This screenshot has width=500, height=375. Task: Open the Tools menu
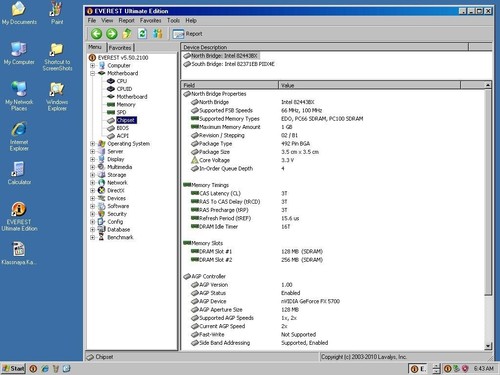[173, 21]
